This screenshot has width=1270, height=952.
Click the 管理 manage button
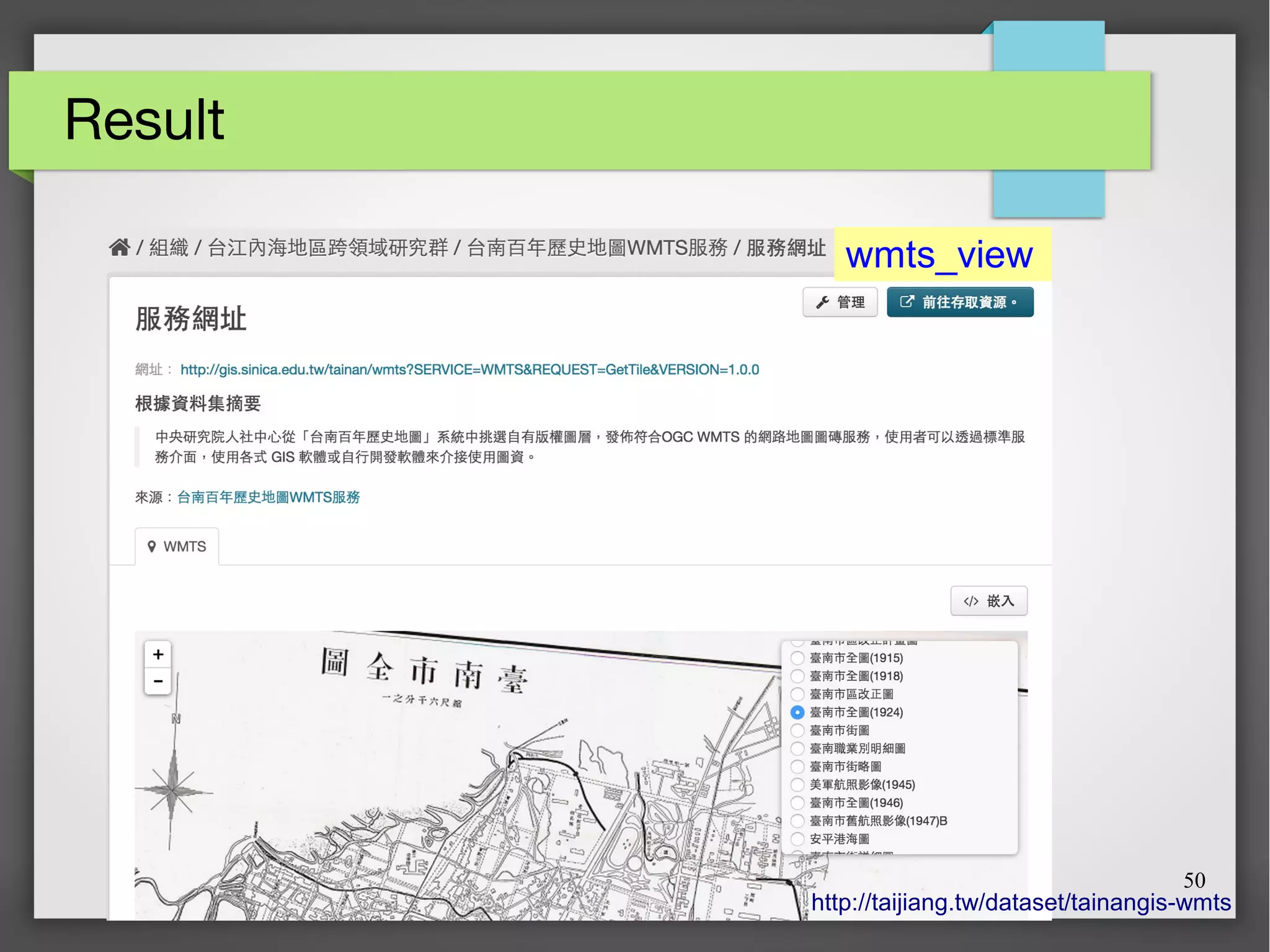[x=840, y=302]
